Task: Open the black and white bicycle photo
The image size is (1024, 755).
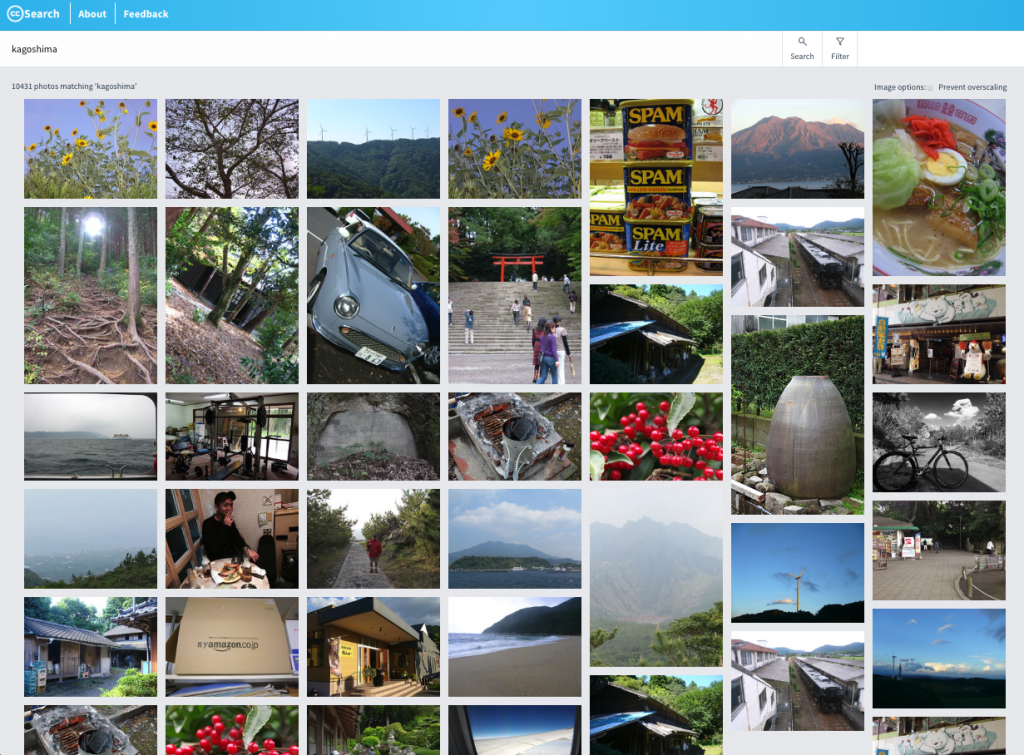Action: (x=939, y=442)
